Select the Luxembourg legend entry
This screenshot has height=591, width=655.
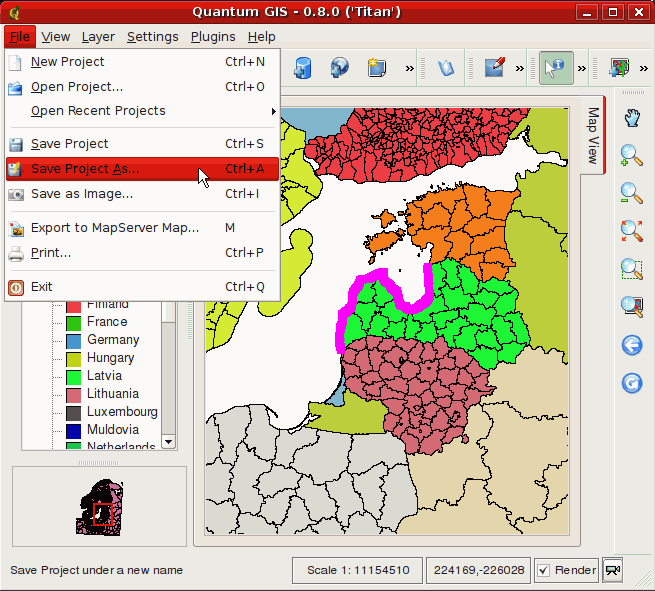122,412
